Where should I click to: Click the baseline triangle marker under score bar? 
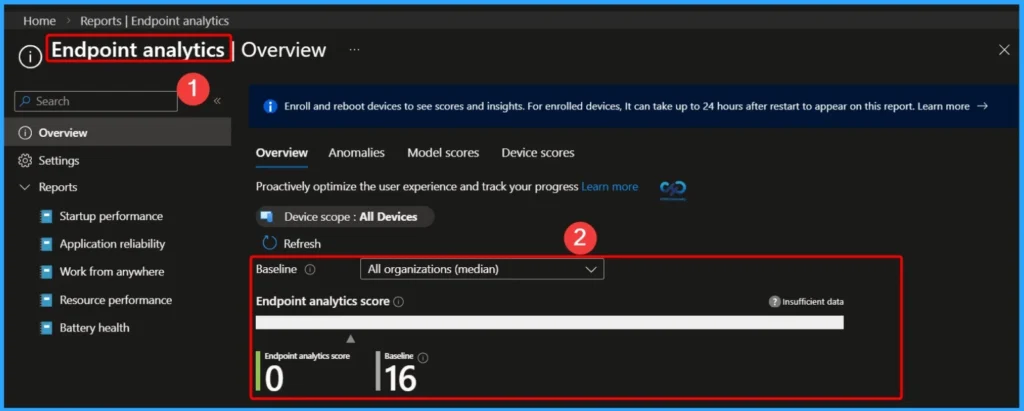click(351, 339)
